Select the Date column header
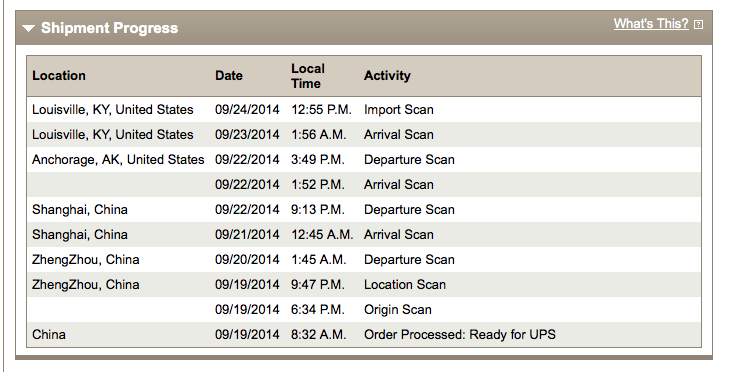756x372 pixels. (229, 76)
